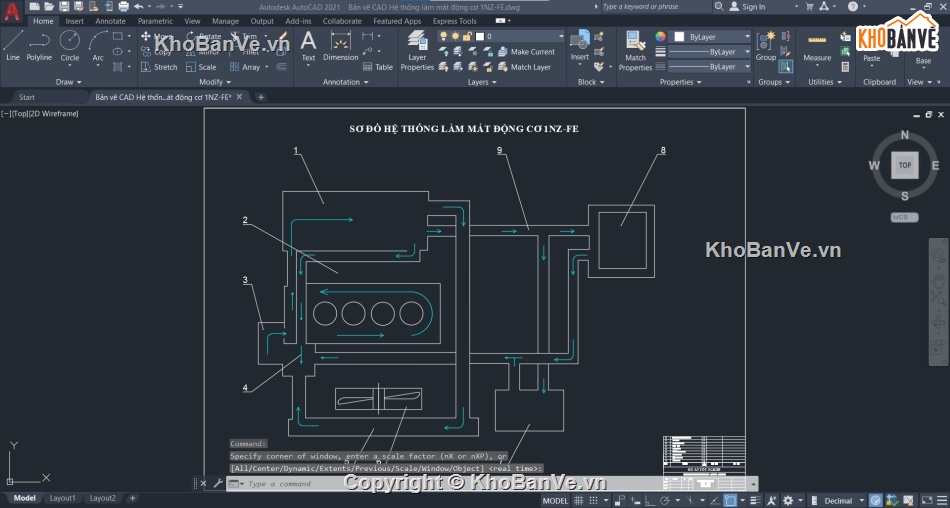950x508 pixels.
Task: Open the Decimal units dropdown
Action: coord(844,501)
